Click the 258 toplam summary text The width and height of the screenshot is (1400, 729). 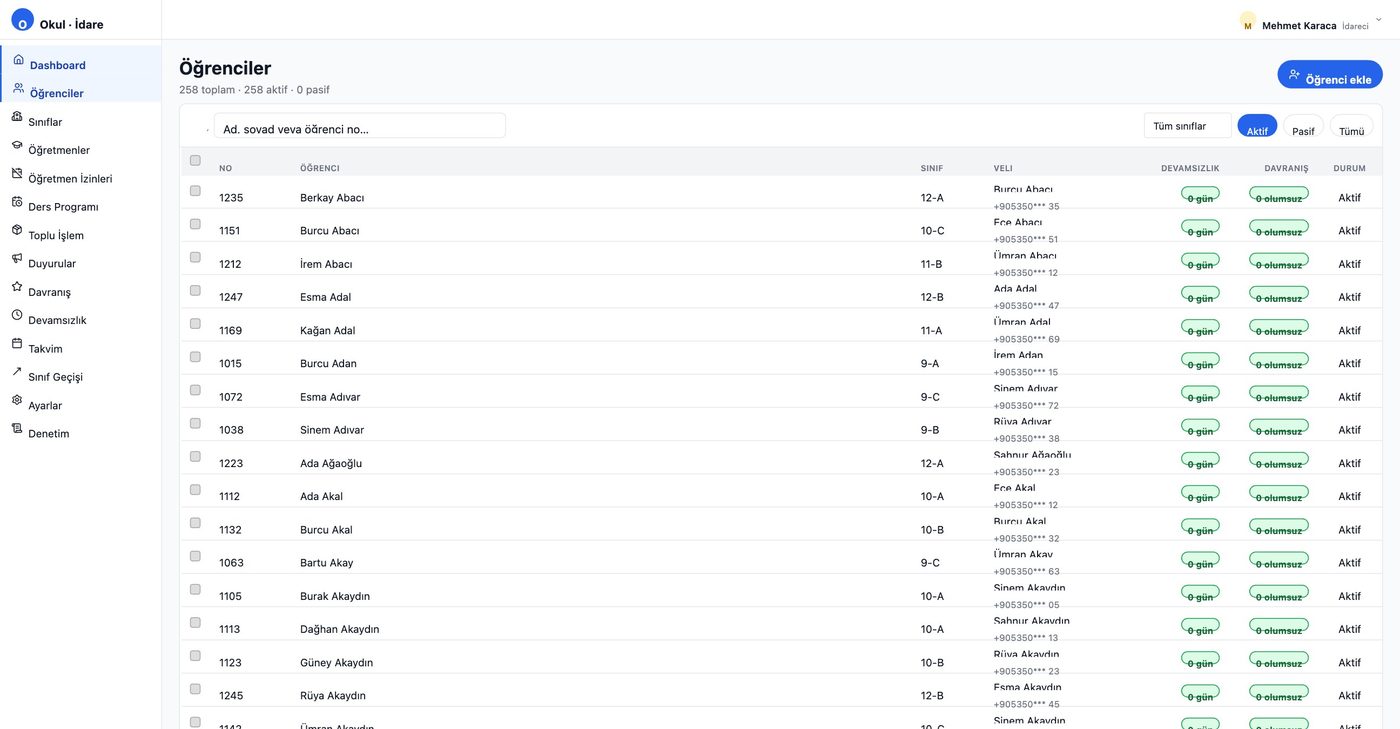click(x=206, y=90)
